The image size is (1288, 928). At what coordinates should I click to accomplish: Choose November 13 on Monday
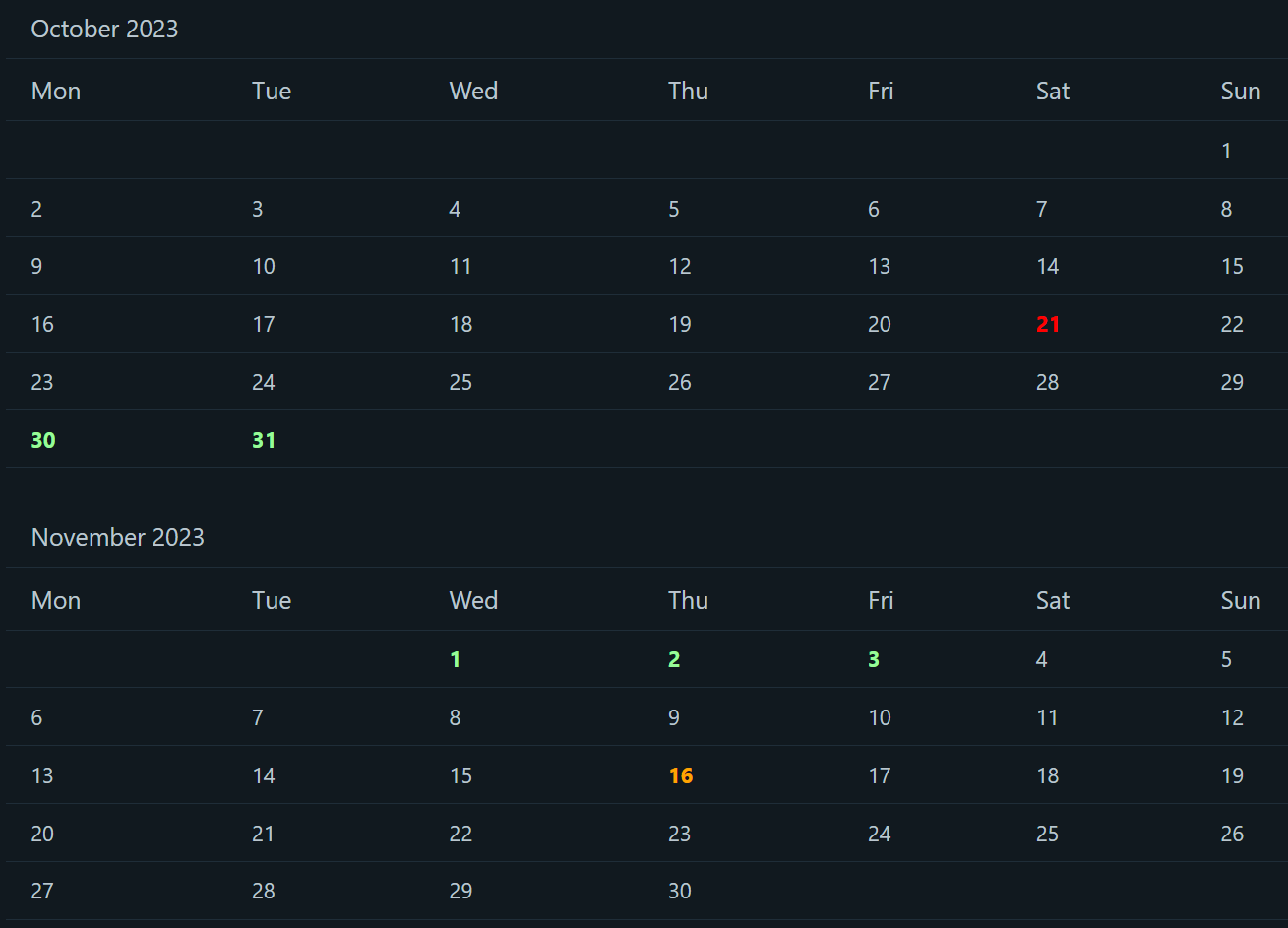42,775
